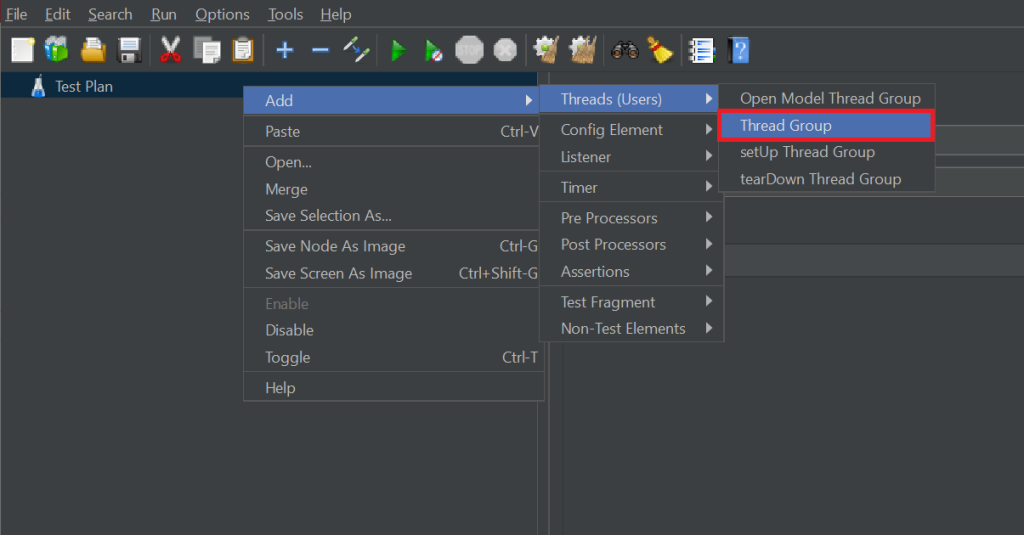Viewport: 1024px width, 535px height.
Task: Click Save Selection As...
Action: coord(391,216)
